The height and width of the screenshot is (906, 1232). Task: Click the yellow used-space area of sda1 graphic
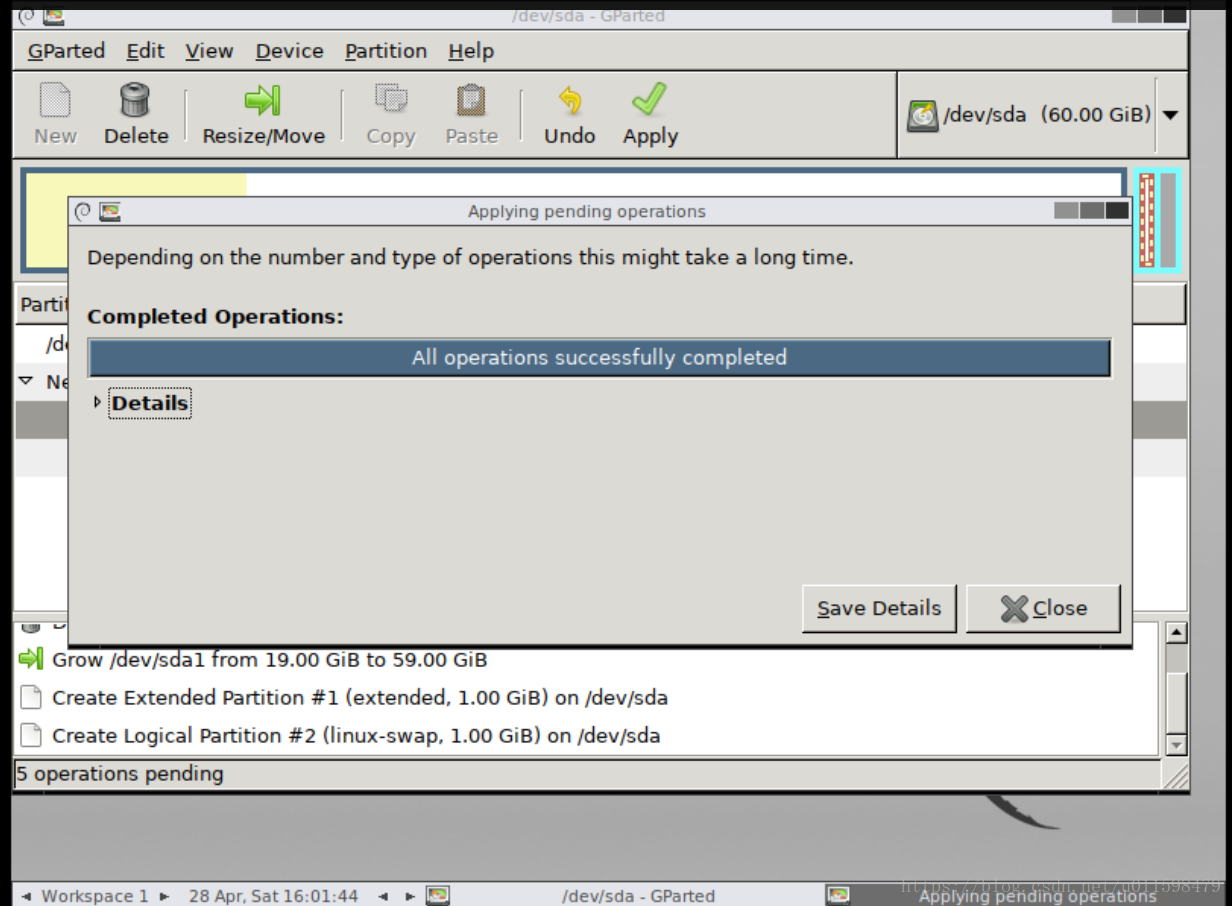137,185
